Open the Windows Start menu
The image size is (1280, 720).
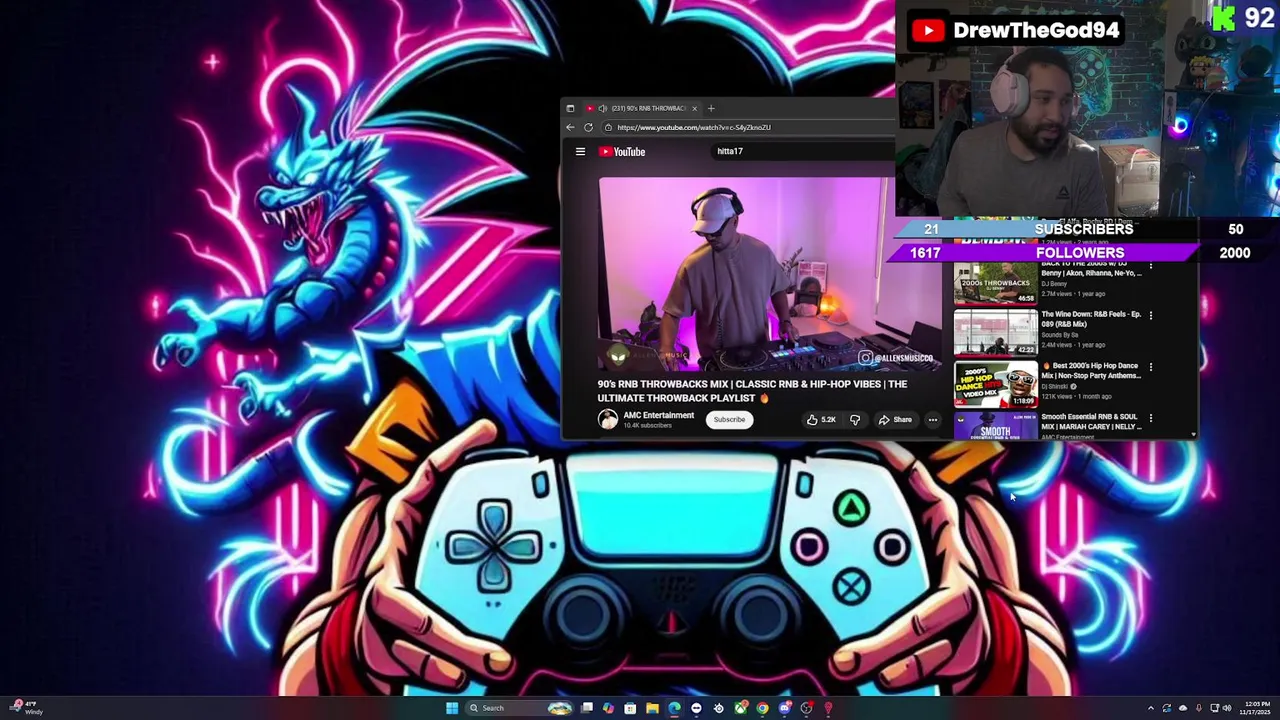(452, 708)
